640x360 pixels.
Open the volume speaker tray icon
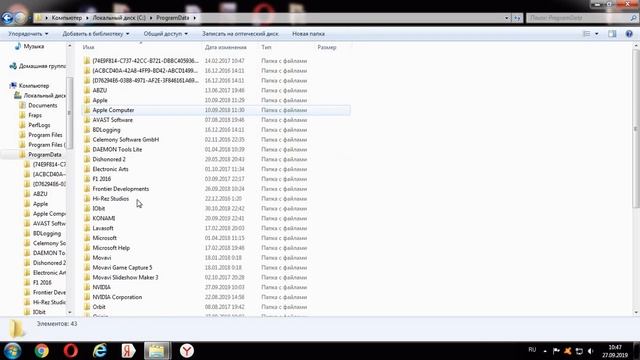click(590, 351)
